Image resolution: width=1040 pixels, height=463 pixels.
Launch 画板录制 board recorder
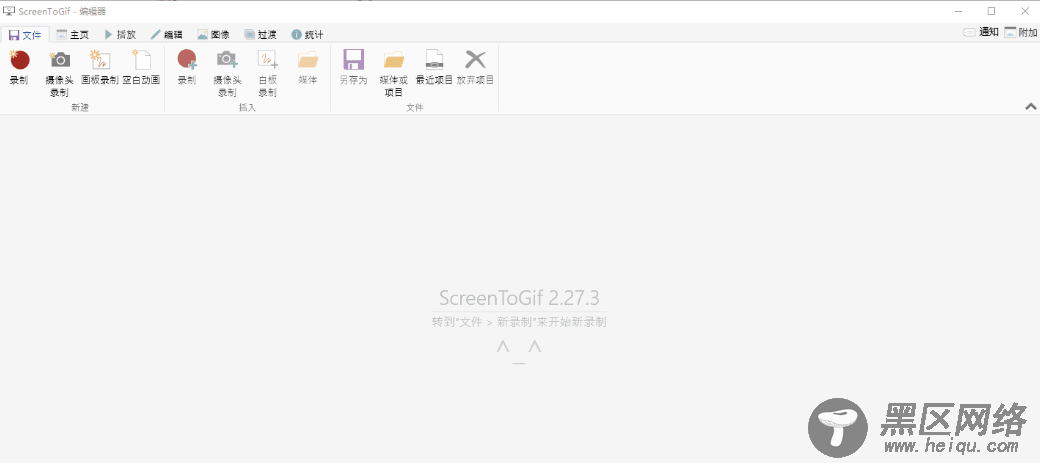(99, 67)
